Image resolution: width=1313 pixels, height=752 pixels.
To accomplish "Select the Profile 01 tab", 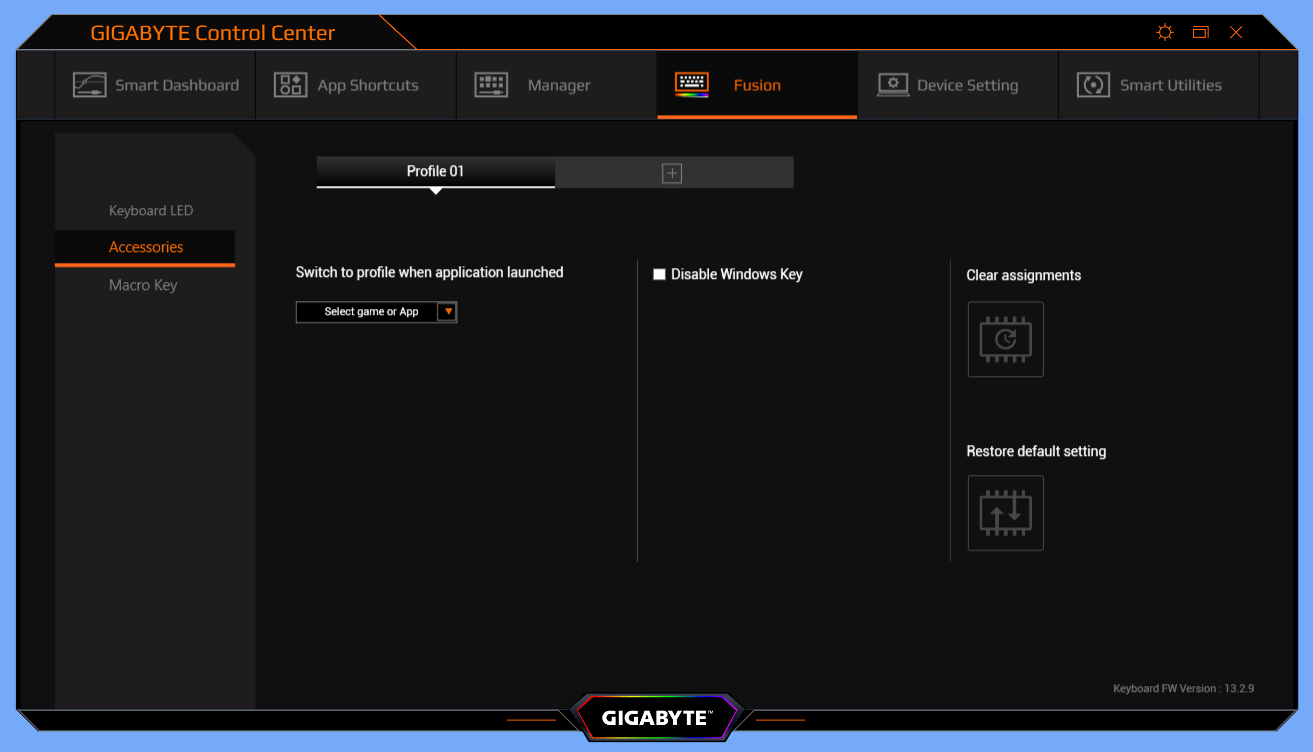I will click(x=435, y=171).
